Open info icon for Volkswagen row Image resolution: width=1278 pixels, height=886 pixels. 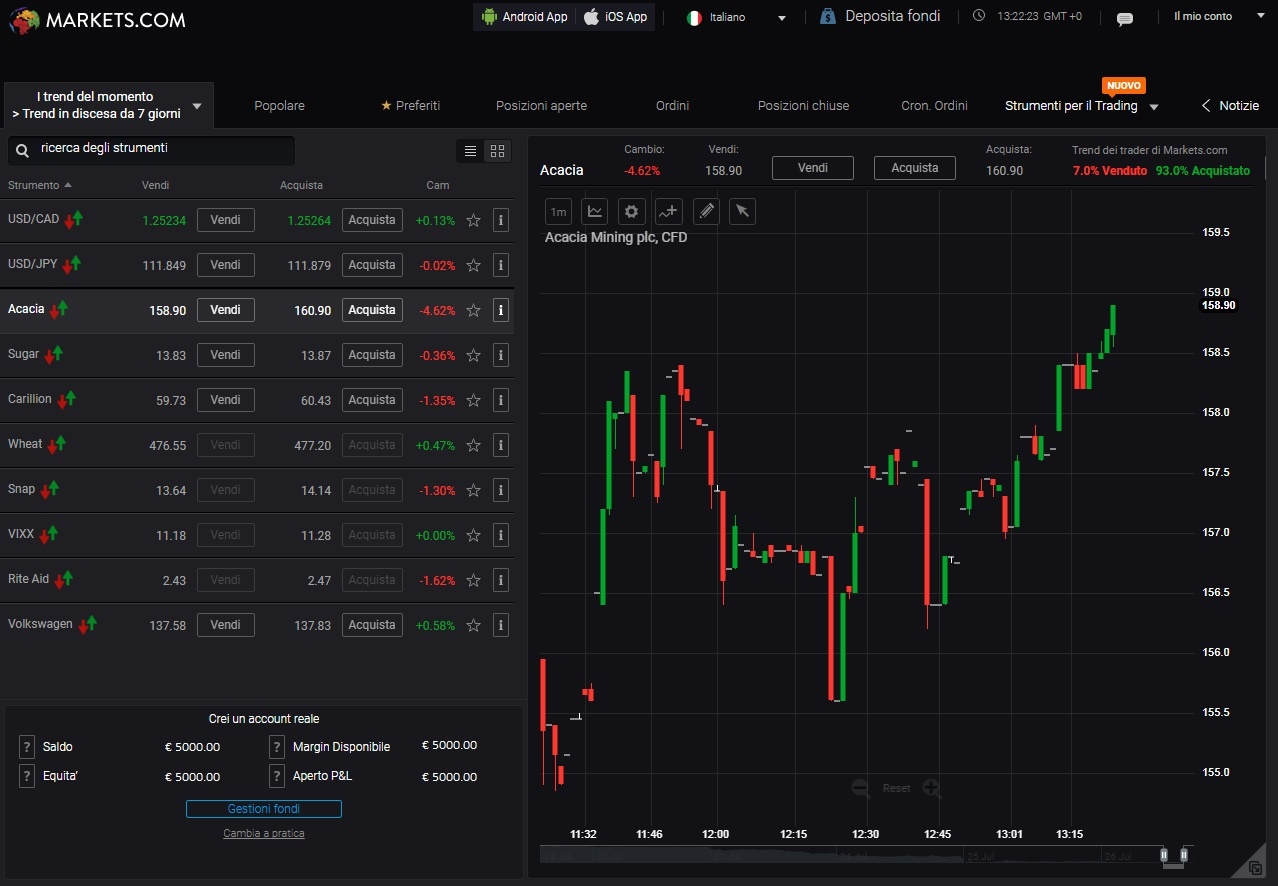[501, 625]
